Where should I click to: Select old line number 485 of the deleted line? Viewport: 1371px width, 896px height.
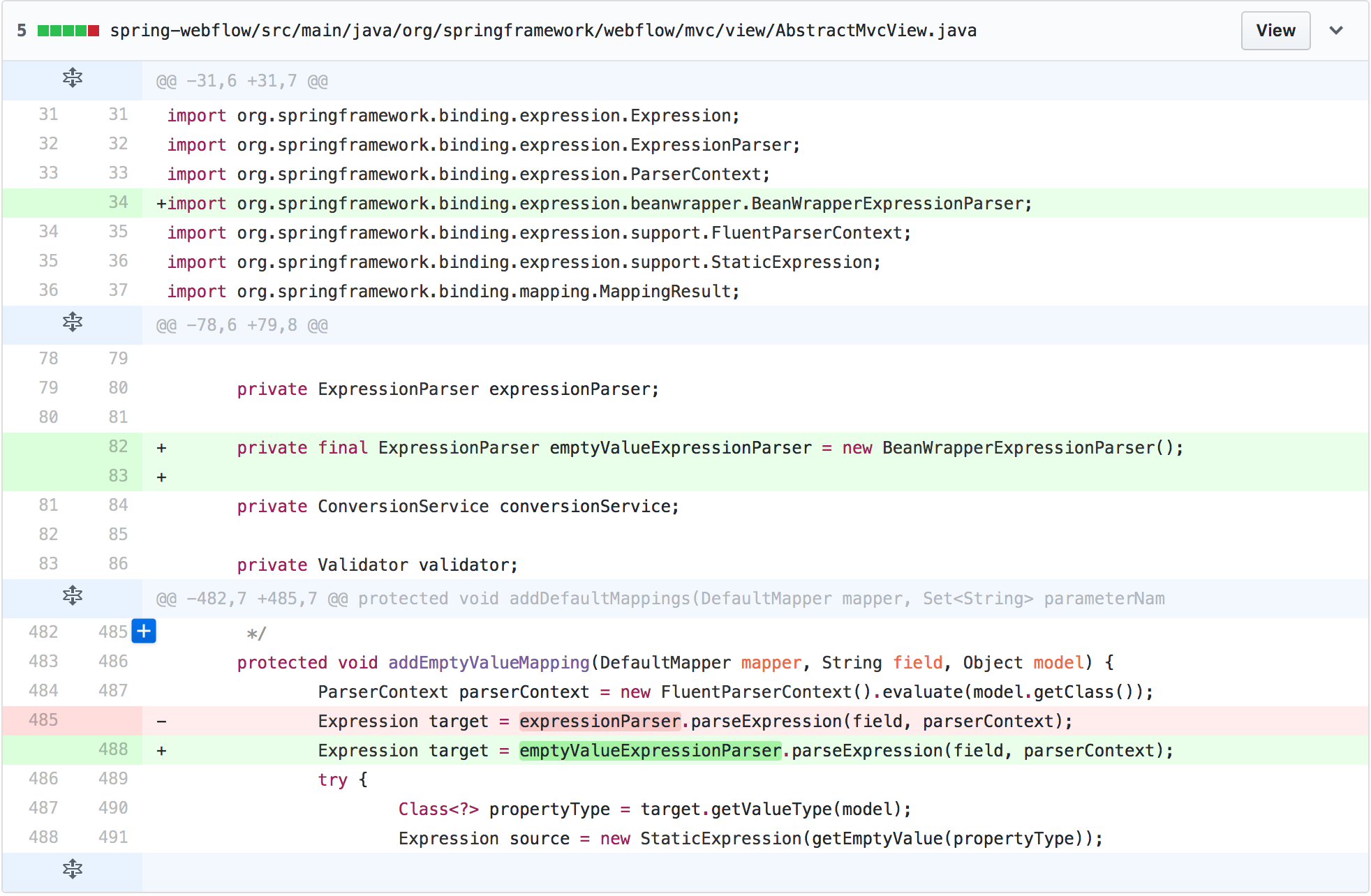pyautogui.click(x=43, y=720)
